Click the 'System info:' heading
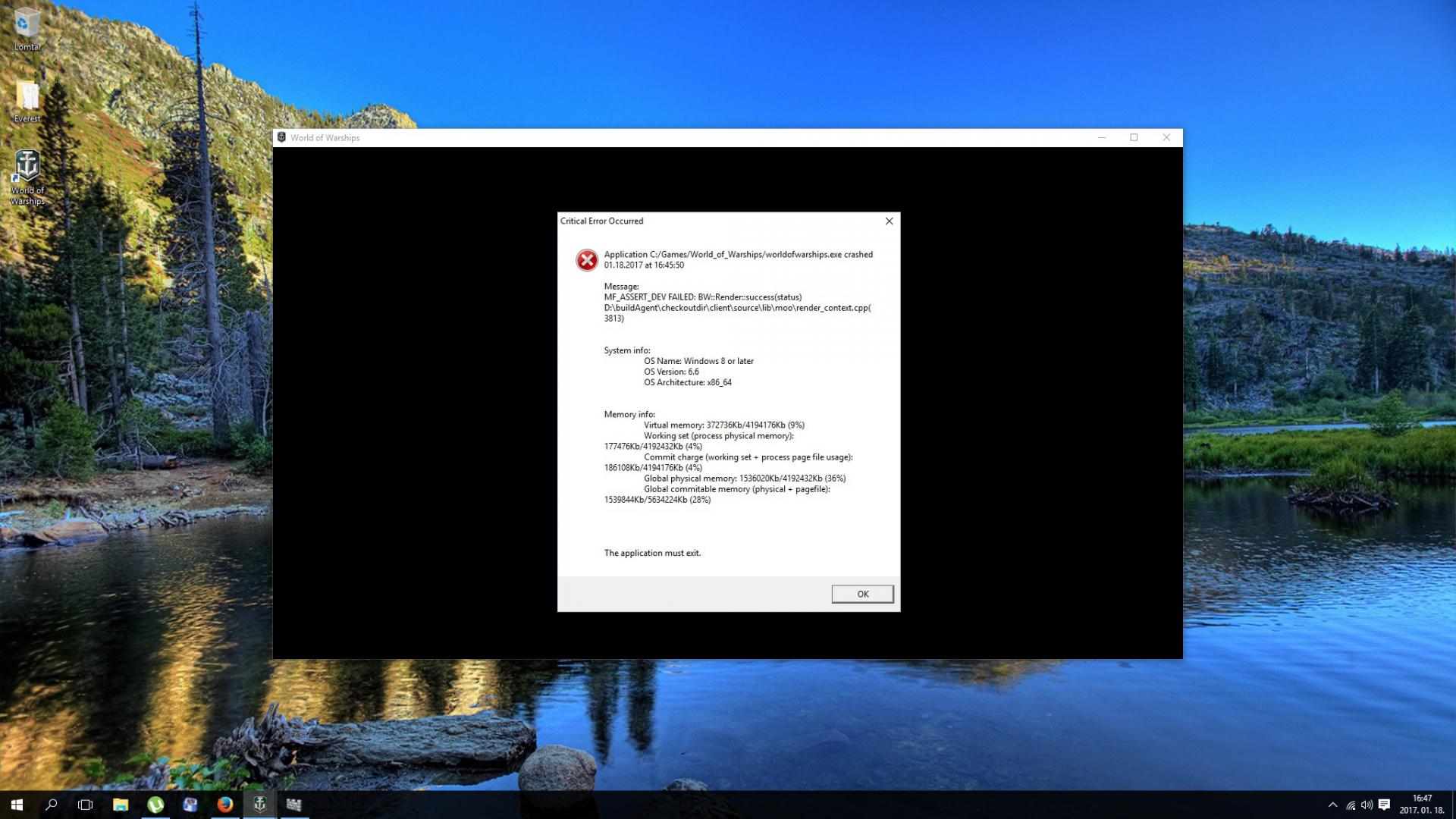The height and width of the screenshot is (819, 1456). (627, 350)
